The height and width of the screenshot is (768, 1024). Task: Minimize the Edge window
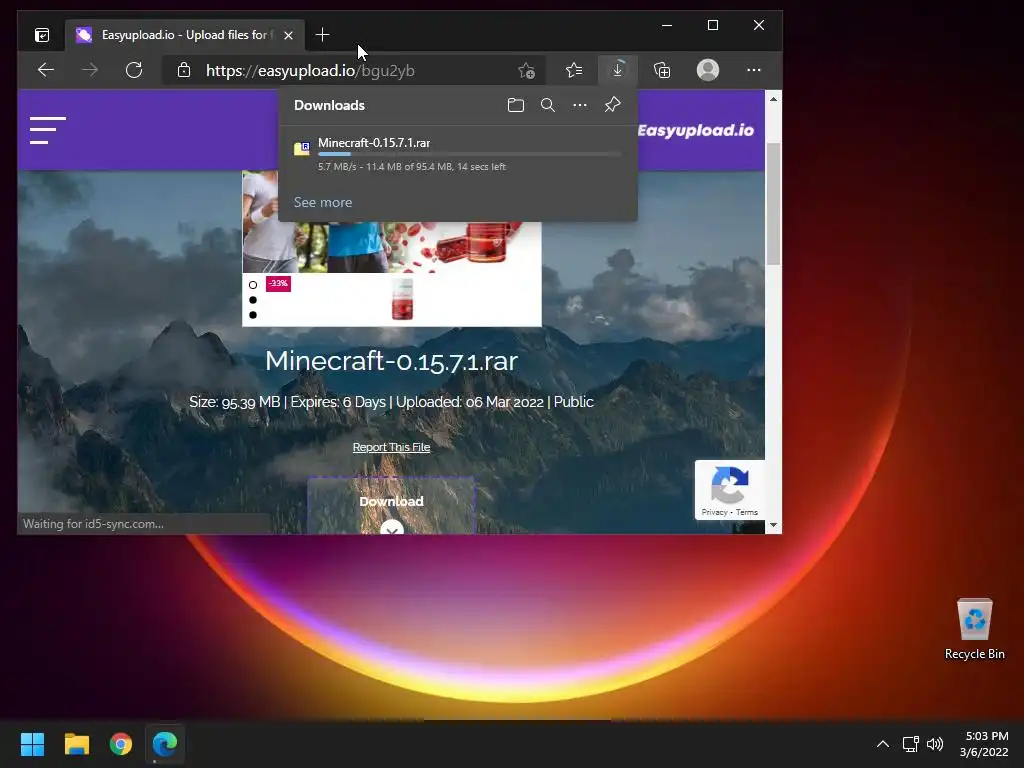coord(667,25)
